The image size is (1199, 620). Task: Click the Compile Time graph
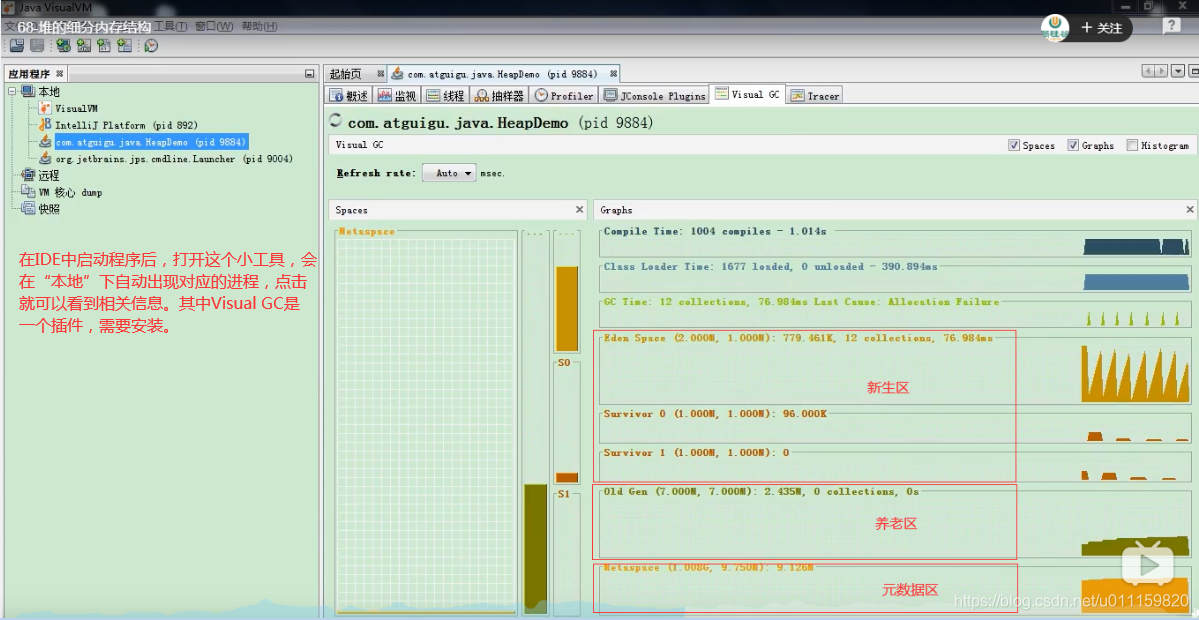[895, 244]
